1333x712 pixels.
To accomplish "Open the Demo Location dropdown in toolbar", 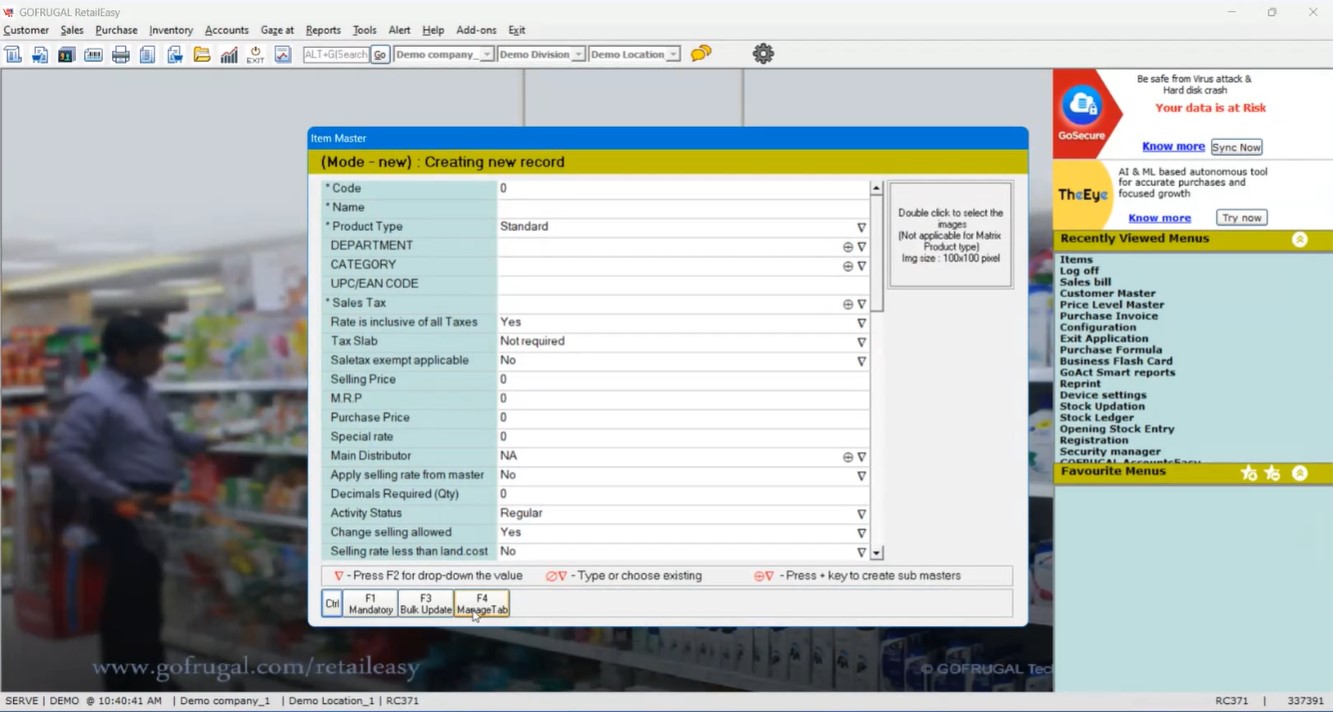I will coord(673,55).
